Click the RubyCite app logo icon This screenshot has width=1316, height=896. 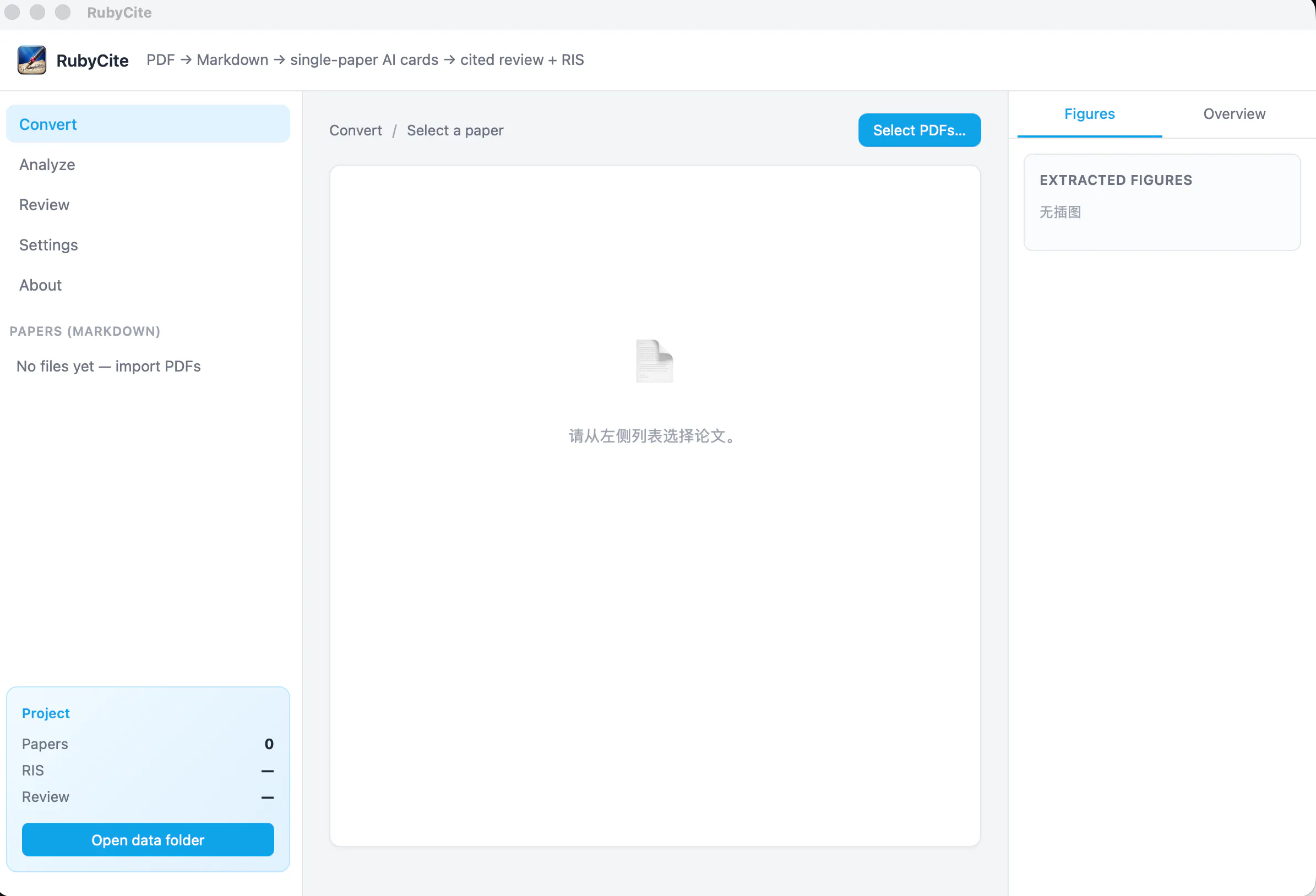(x=32, y=60)
